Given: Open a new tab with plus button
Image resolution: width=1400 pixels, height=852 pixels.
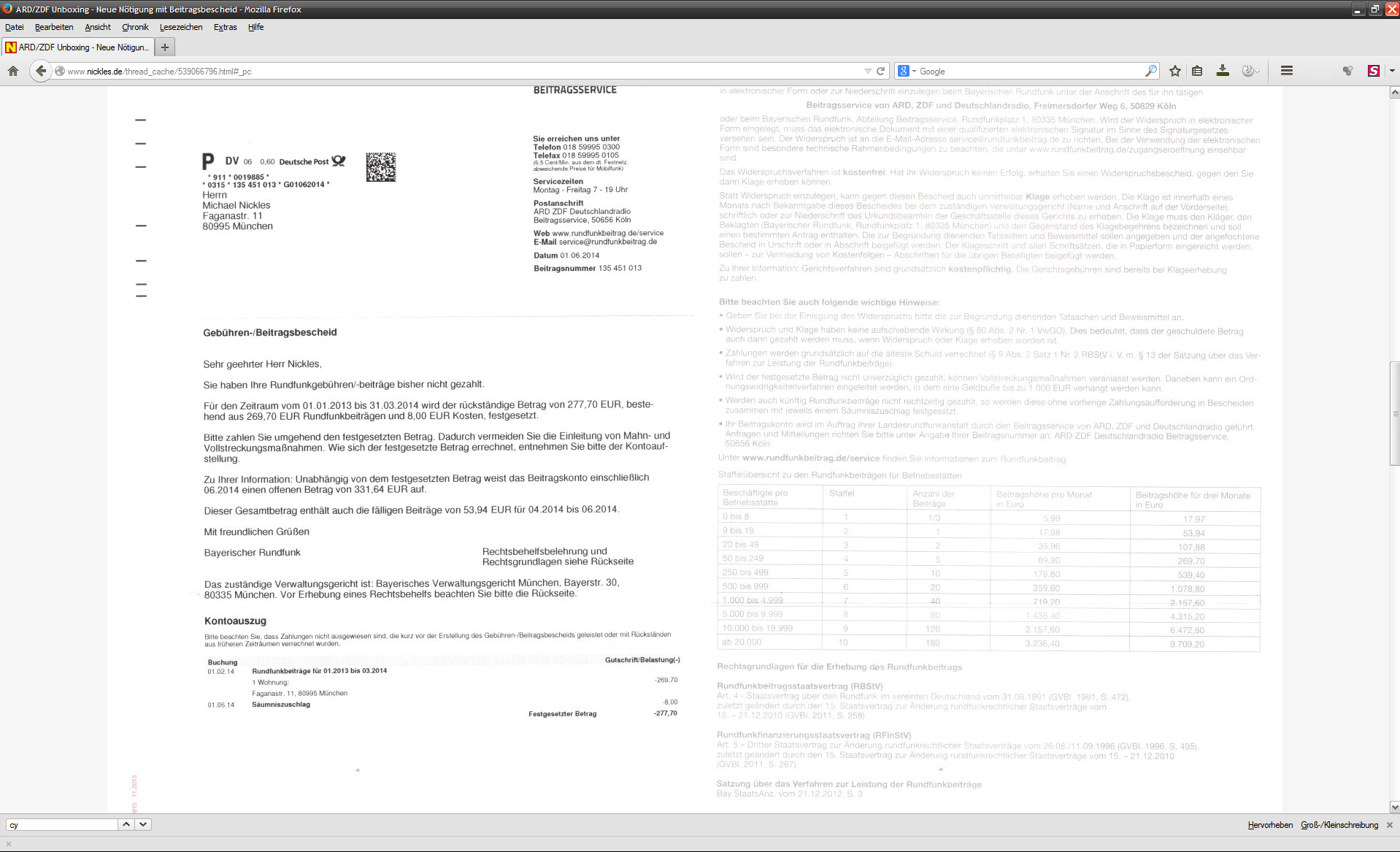Looking at the screenshot, I should point(165,47).
